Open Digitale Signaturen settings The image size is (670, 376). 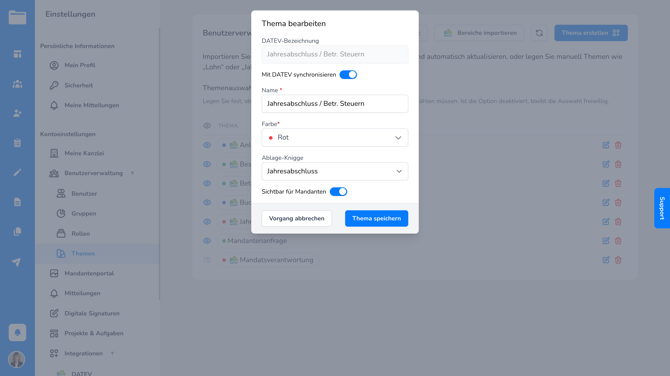(x=92, y=313)
